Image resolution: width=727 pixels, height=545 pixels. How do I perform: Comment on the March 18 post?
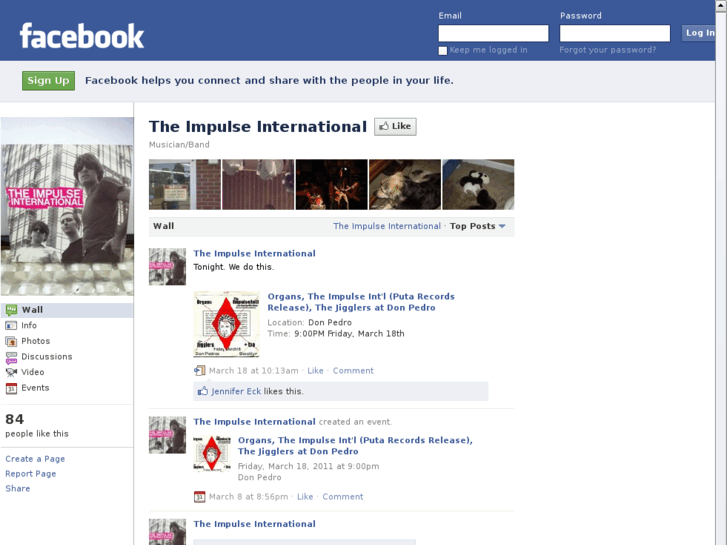tap(353, 371)
